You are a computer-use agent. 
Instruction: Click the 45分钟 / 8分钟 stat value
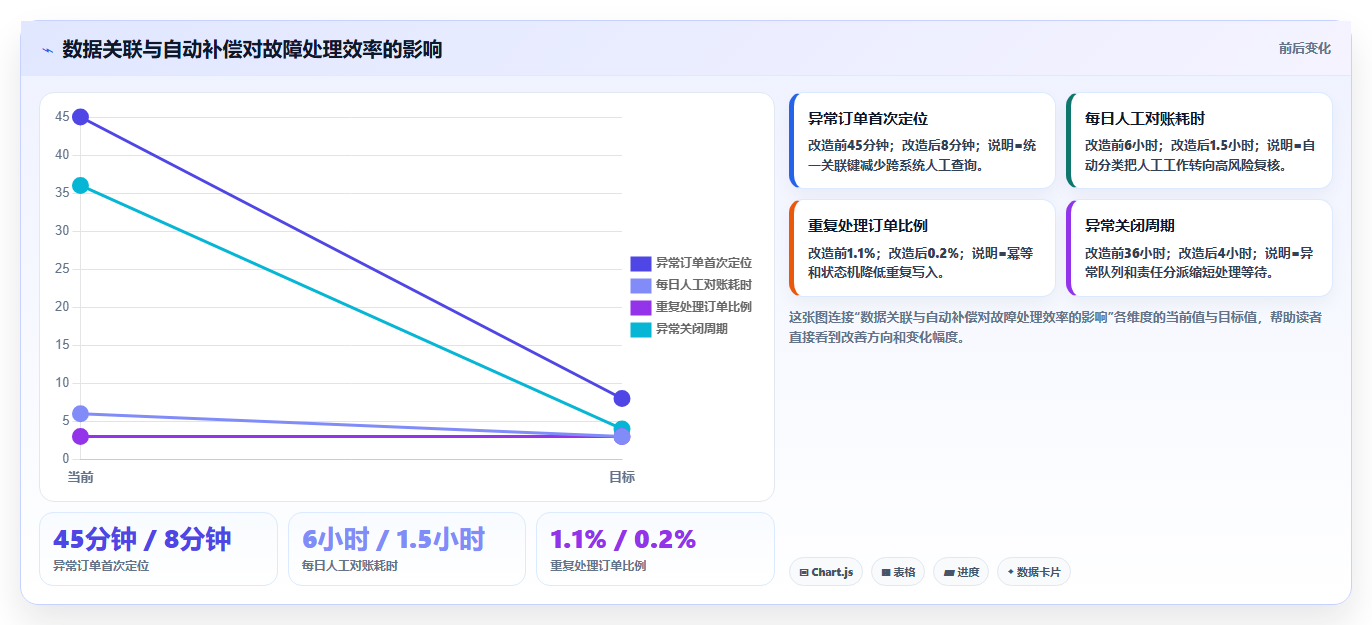tap(142, 539)
